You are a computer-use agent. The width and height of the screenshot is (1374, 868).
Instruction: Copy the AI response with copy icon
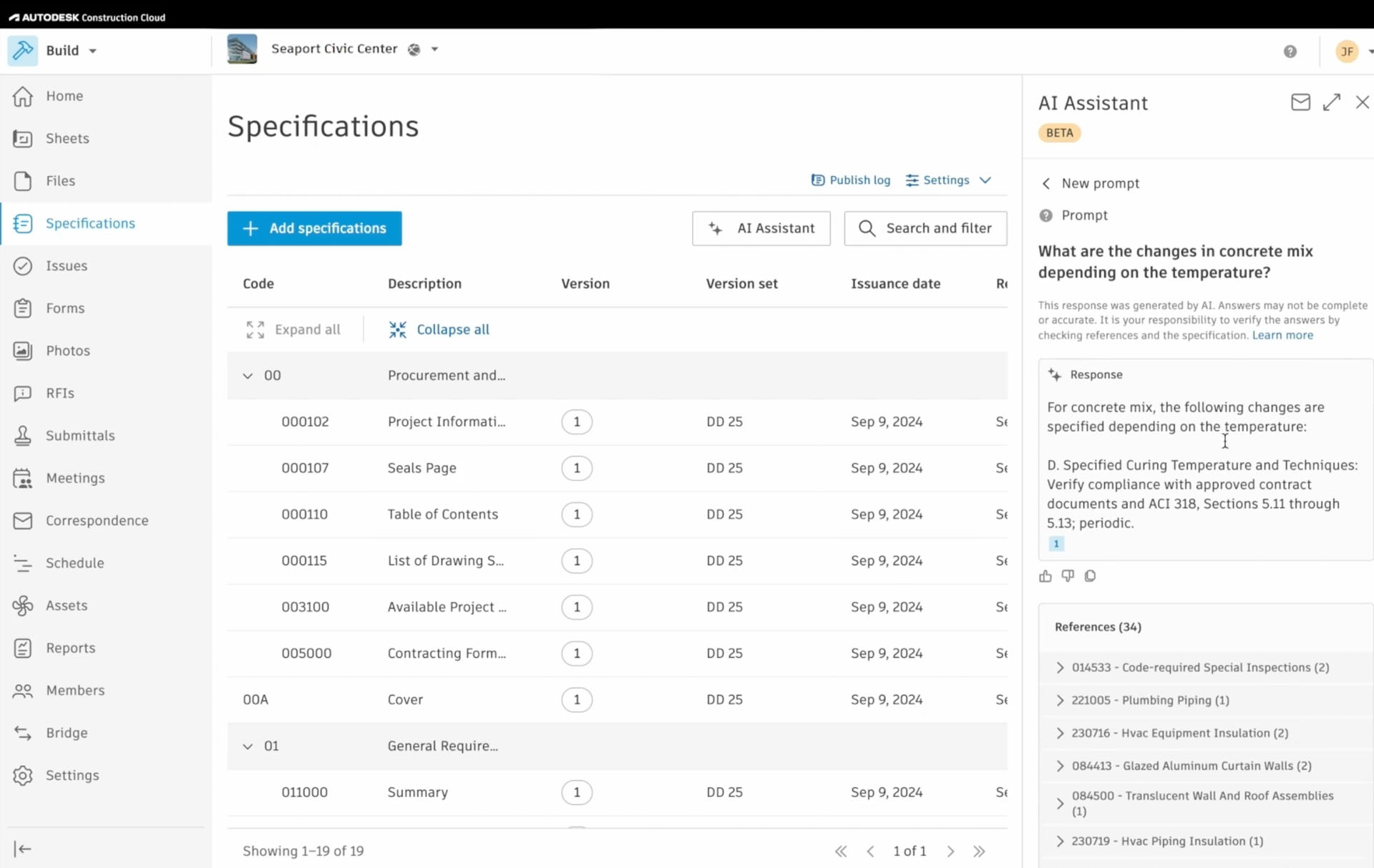(1090, 576)
